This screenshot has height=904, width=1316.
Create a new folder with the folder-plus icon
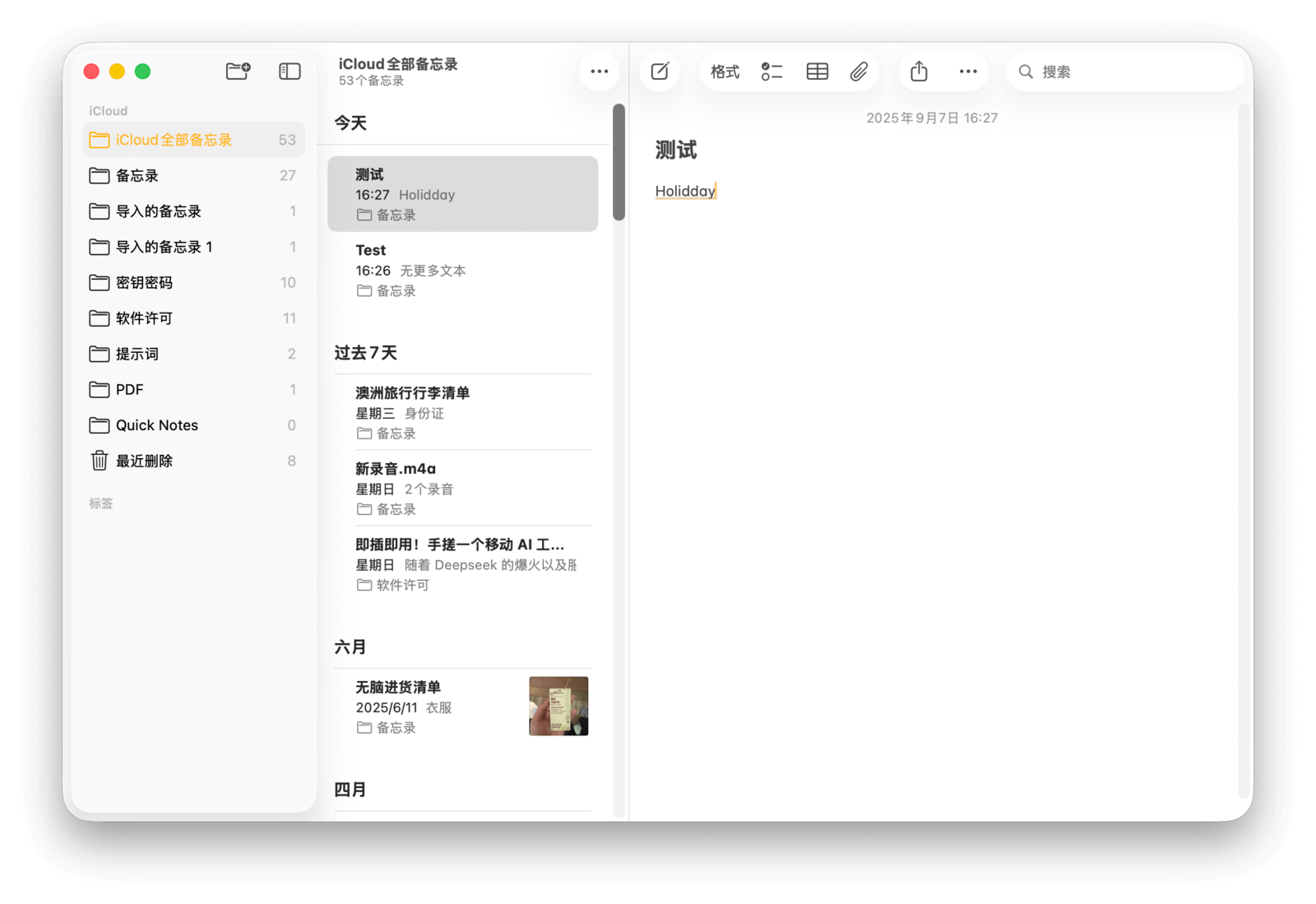pos(238,72)
